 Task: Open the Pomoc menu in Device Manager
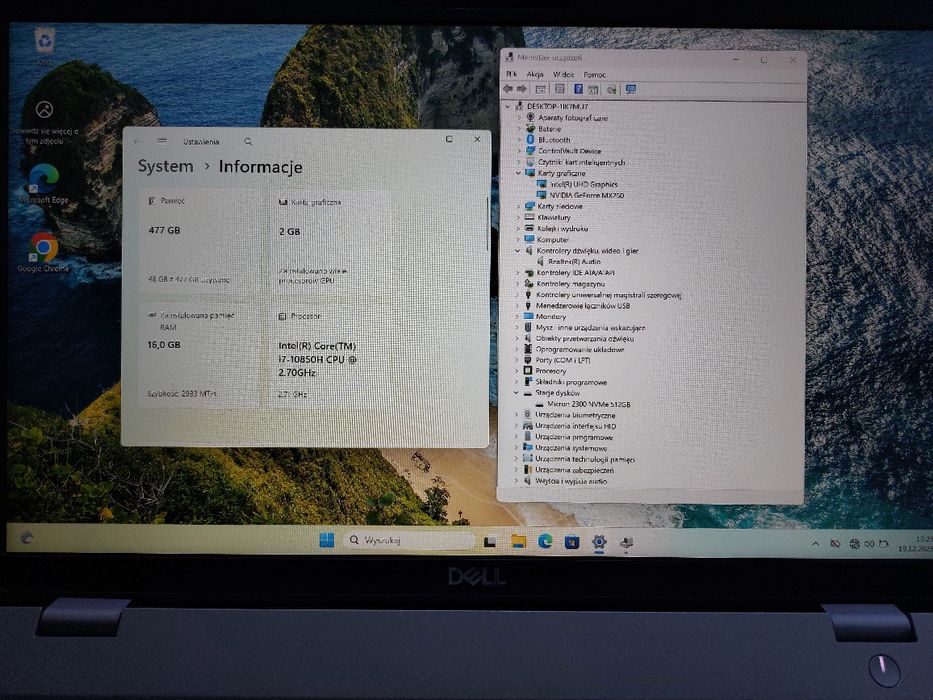coord(594,75)
